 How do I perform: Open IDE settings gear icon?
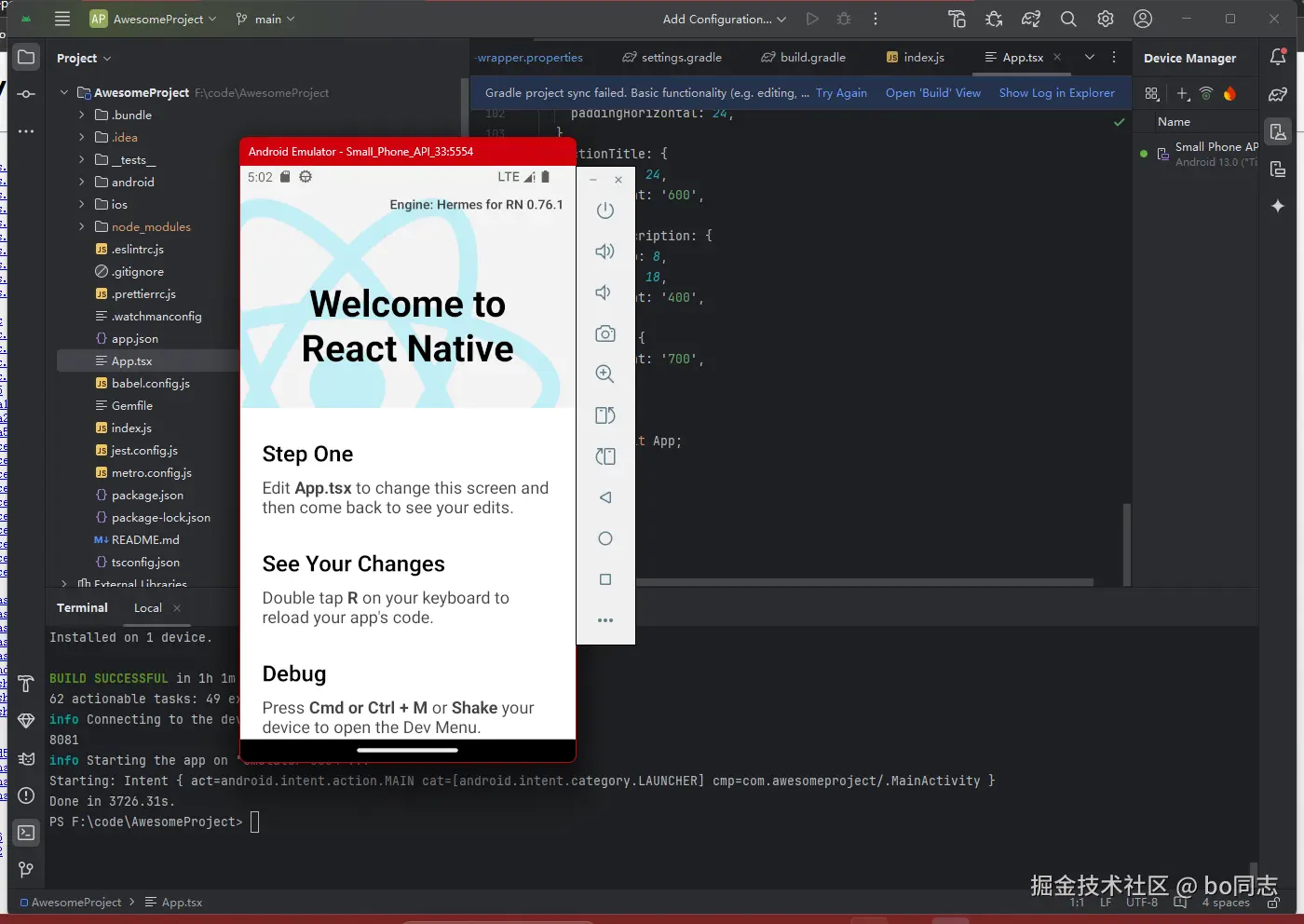(x=1106, y=19)
